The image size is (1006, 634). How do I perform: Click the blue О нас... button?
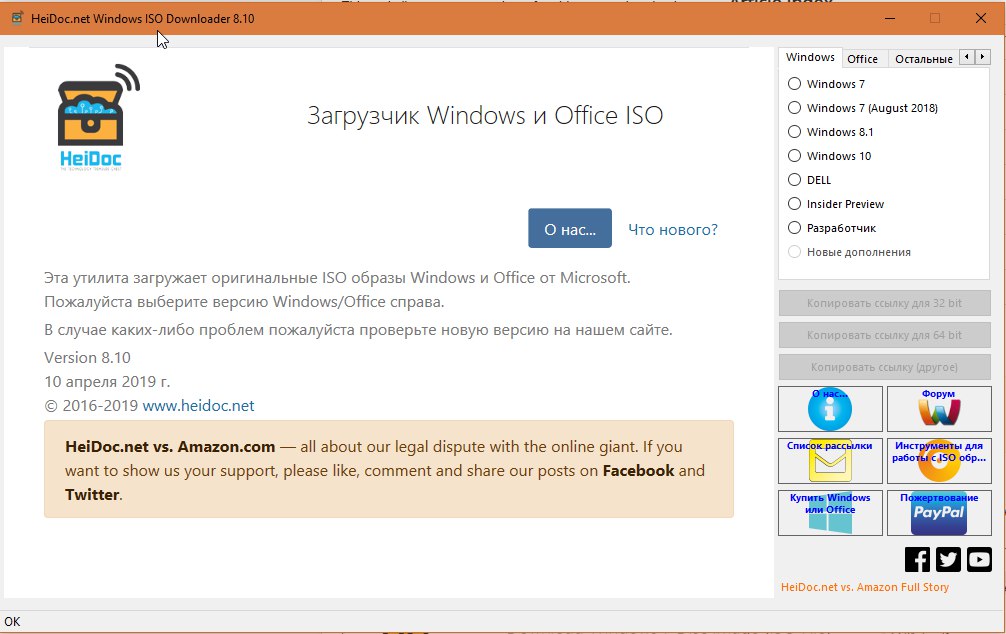coord(570,228)
